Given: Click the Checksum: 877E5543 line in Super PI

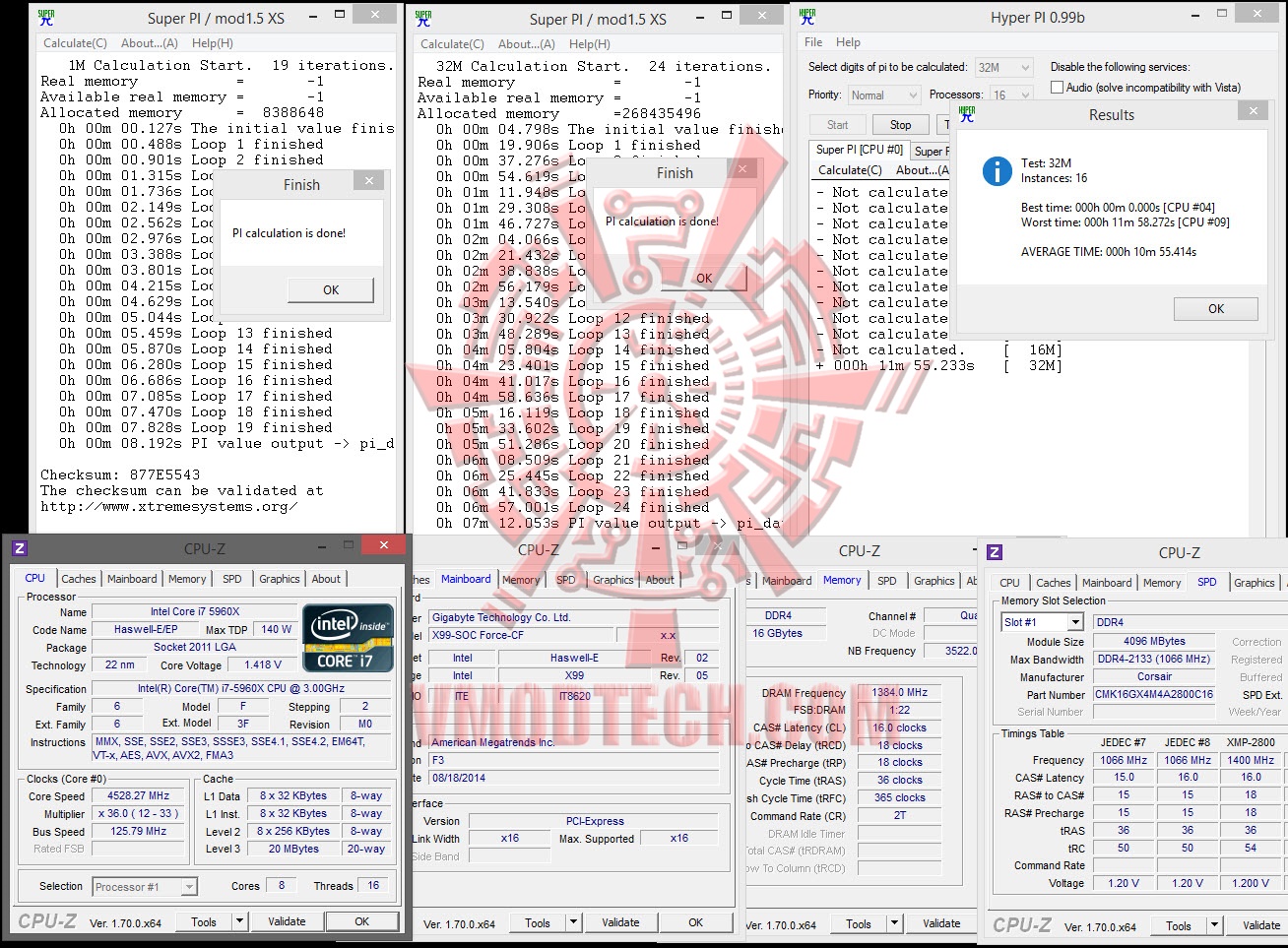Looking at the screenshot, I should click(120, 474).
